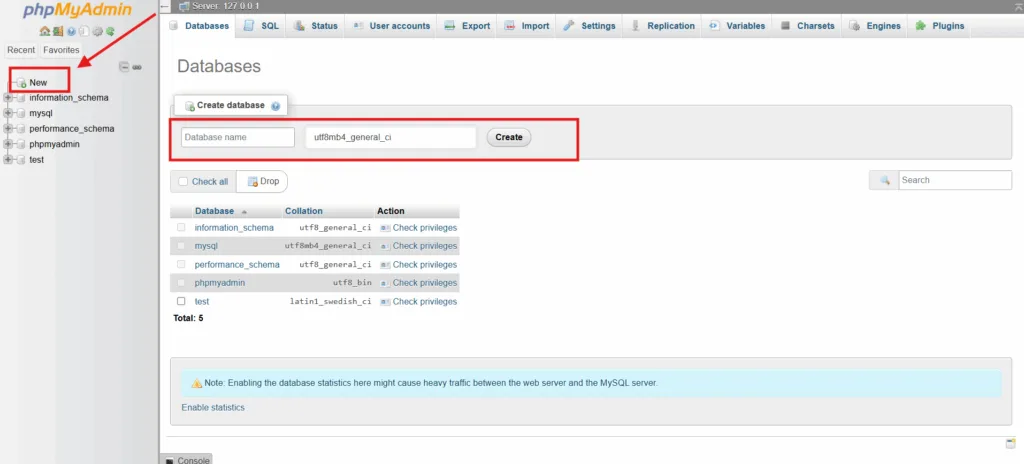
Task: Click the database icon beside mysql in tree
Action: coord(20,113)
